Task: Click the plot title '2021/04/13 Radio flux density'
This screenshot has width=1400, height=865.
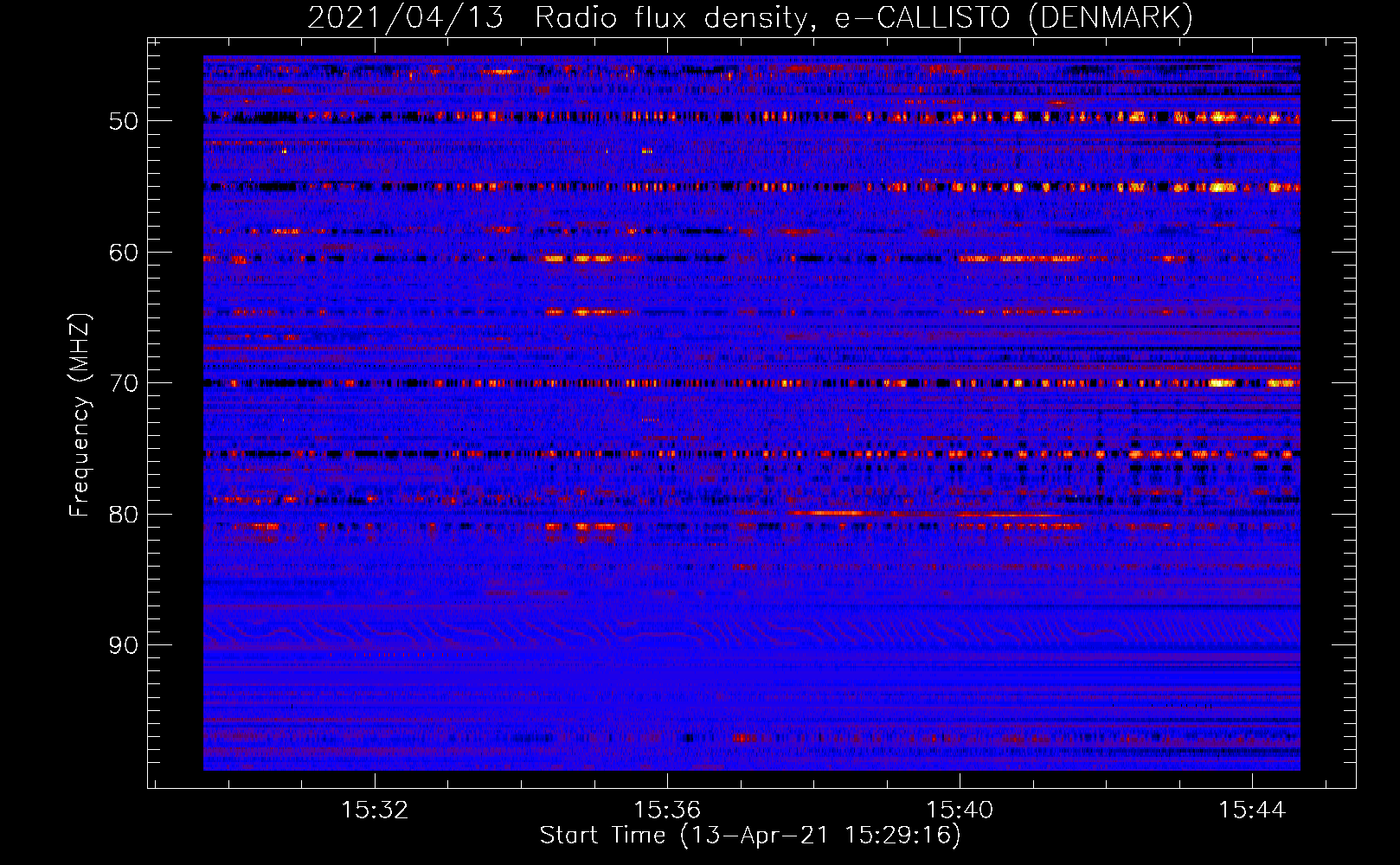Action: [750, 17]
